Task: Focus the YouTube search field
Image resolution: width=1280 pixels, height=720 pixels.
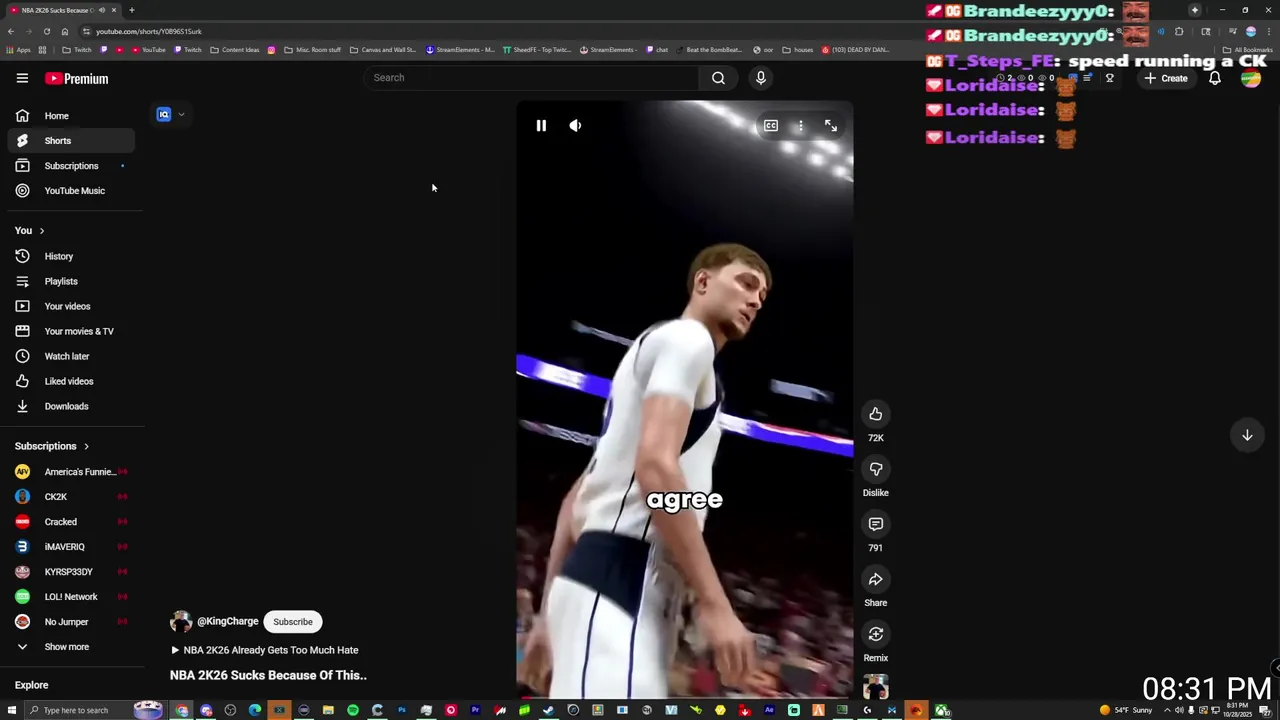Action: click(532, 78)
